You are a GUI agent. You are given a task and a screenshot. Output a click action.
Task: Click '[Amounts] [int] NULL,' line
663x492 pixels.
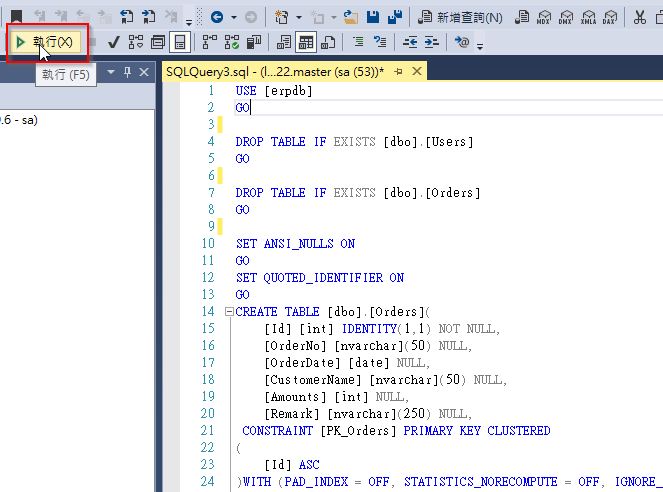click(x=336, y=397)
